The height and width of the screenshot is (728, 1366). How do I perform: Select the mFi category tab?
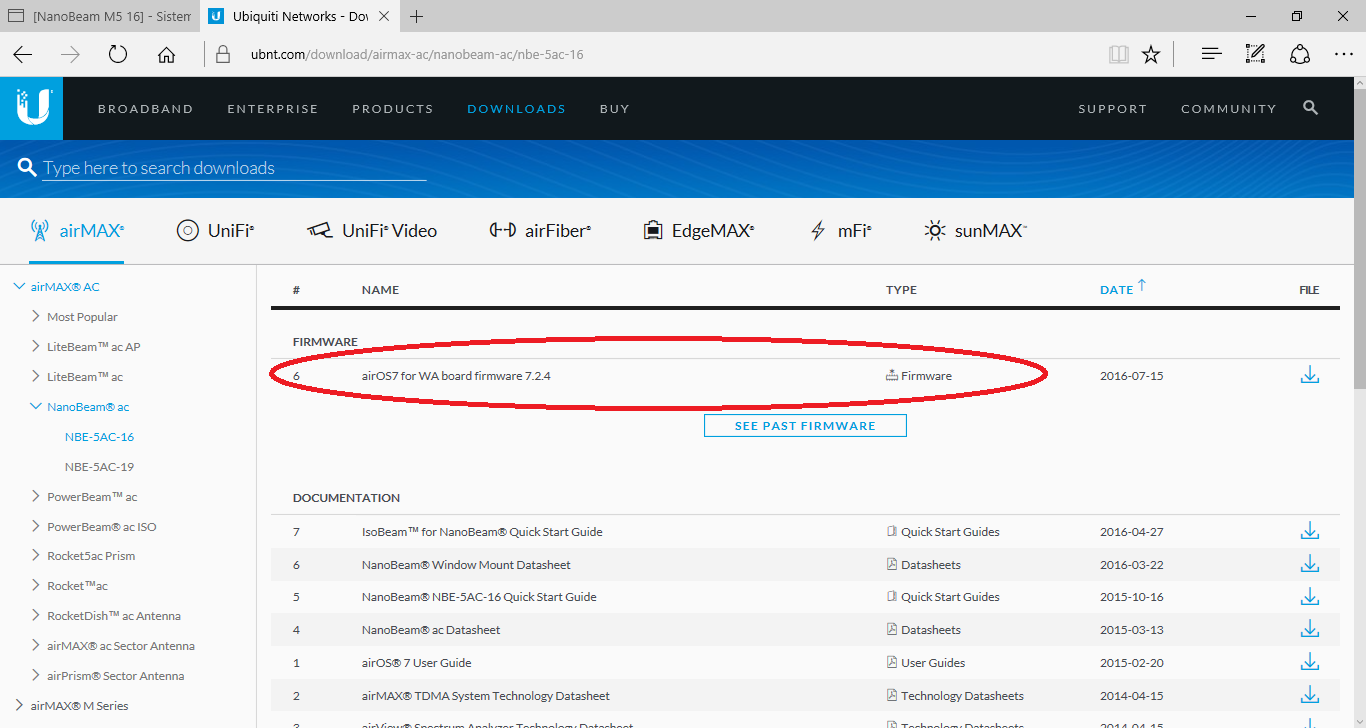click(x=840, y=231)
